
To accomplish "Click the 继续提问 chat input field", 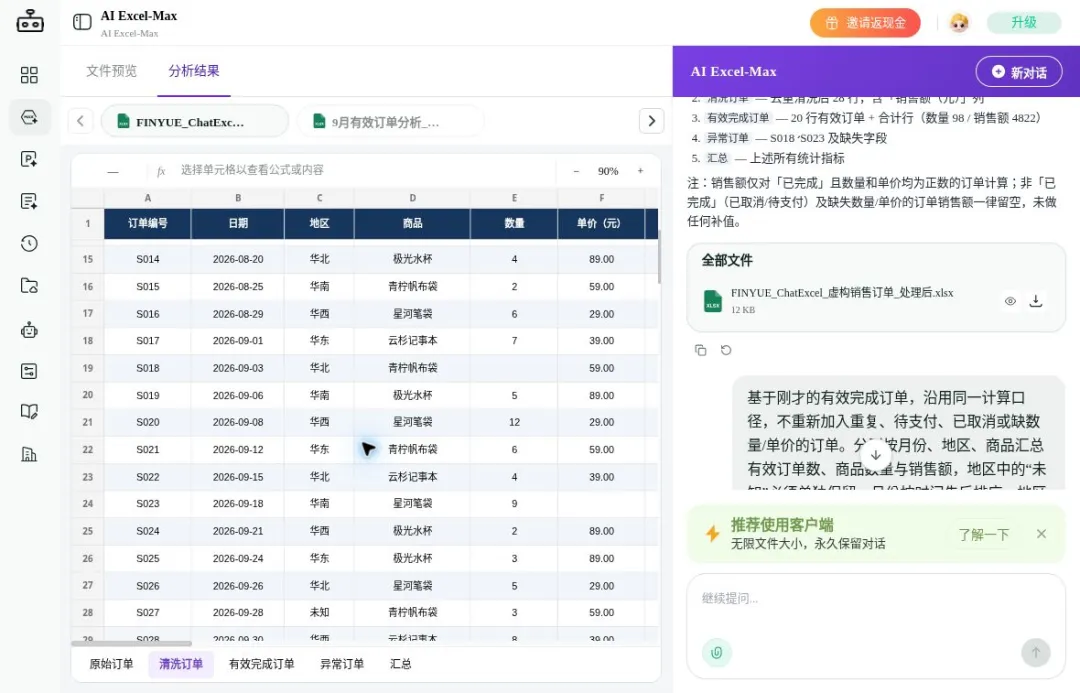I will 875,599.
